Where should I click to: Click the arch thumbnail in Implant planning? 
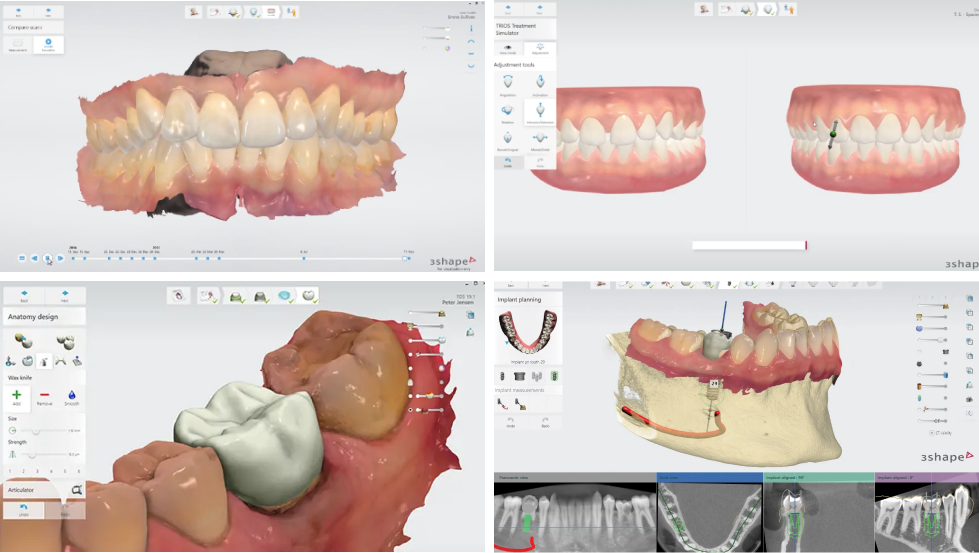tap(529, 332)
